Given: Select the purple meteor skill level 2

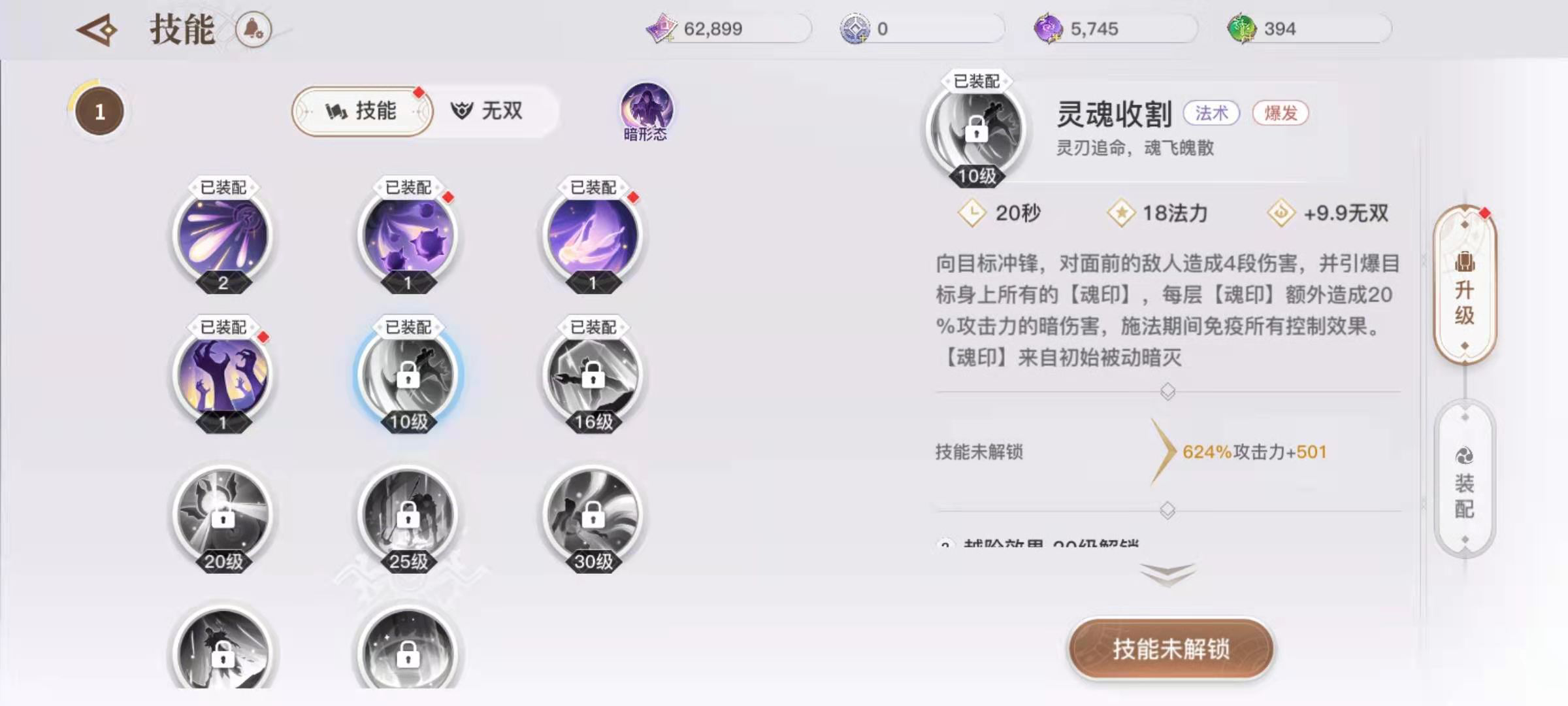Looking at the screenshot, I should 223,235.
